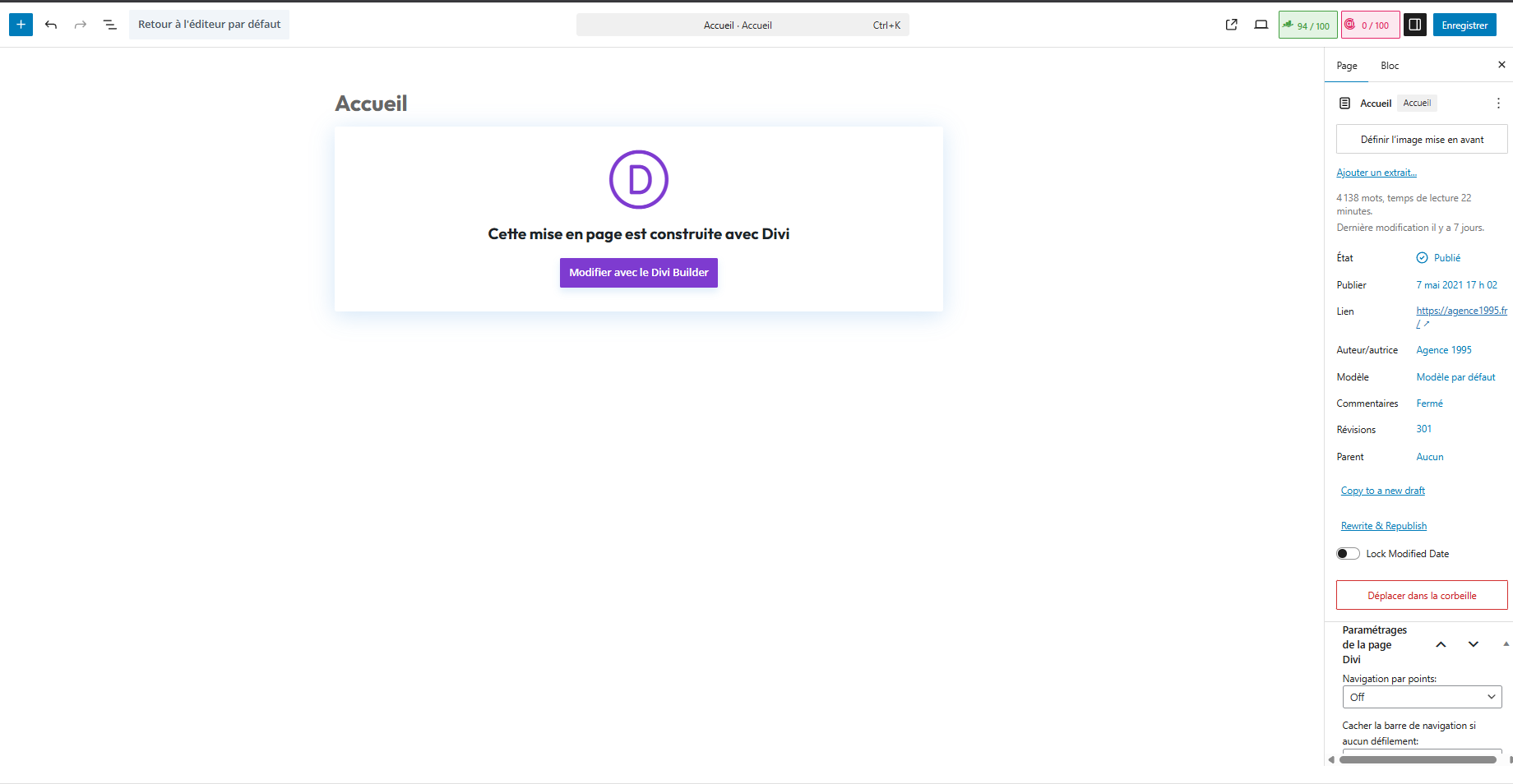Click the Enregistrer button
1513x784 pixels.
1464,25
